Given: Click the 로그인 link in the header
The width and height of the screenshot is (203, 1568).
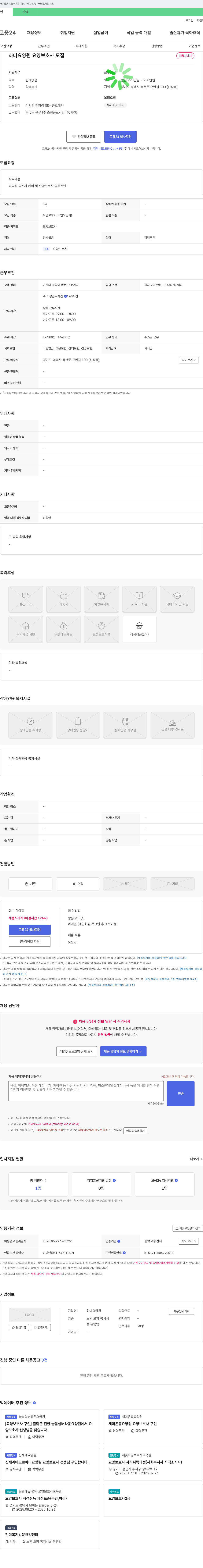Looking at the screenshot, I should click(190, 20).
